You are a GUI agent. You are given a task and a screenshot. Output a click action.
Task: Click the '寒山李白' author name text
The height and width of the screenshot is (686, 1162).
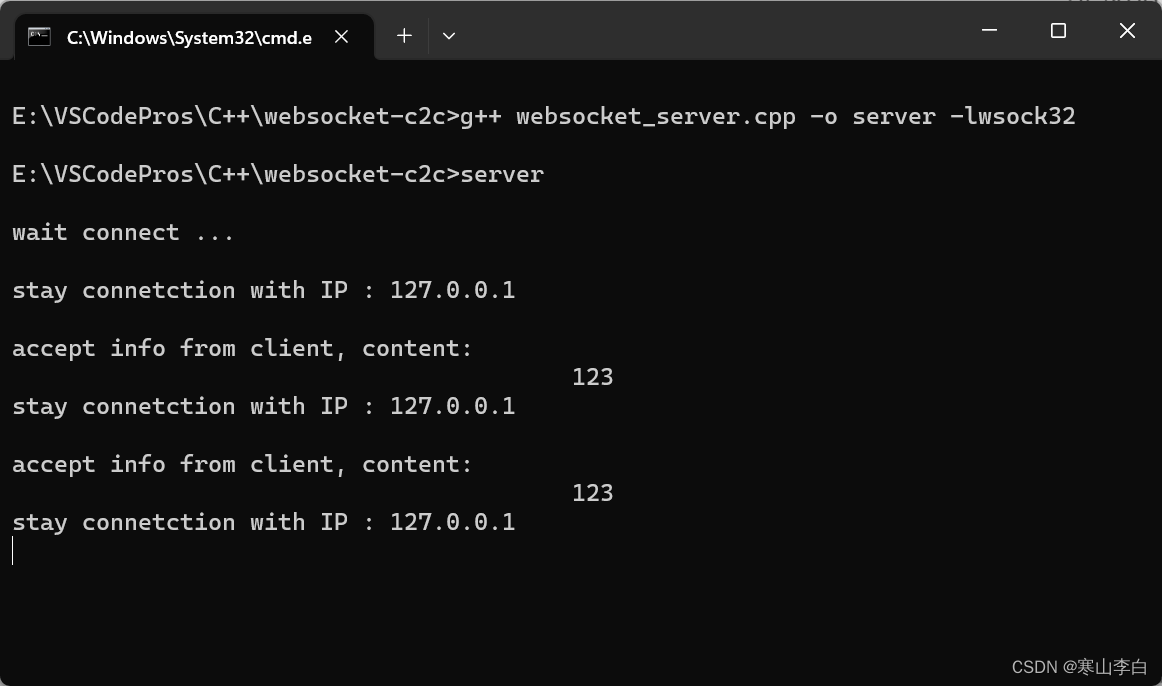coord(1115,666)
